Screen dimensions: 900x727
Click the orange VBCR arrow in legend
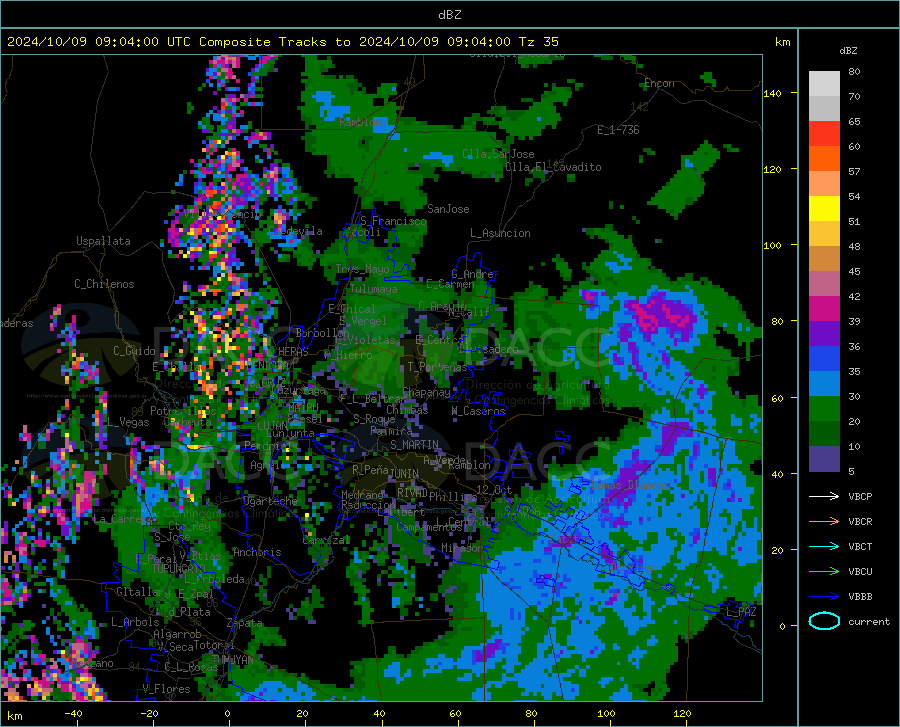pyautogui.click(x=824, y=521)
